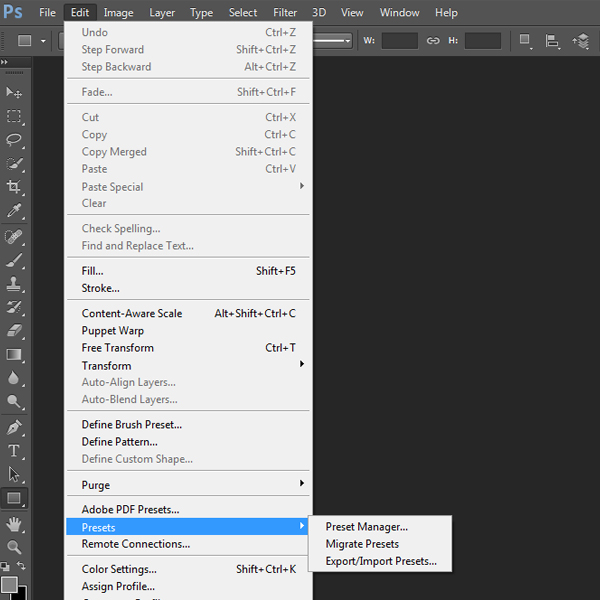The height and width of the screenshot is (600, 600).
Task: Select the Hand tool
Action: [14, 524]
